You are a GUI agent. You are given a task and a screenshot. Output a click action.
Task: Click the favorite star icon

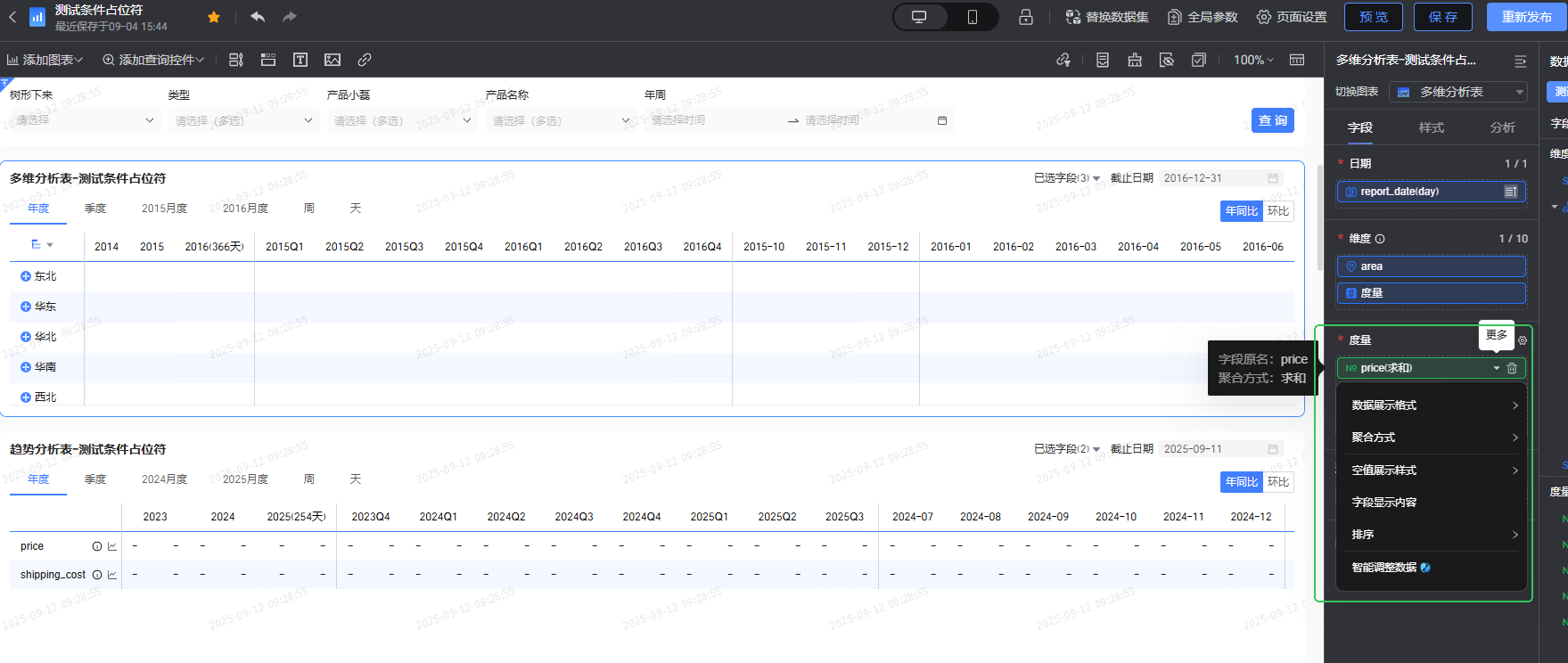pos(214,17)
